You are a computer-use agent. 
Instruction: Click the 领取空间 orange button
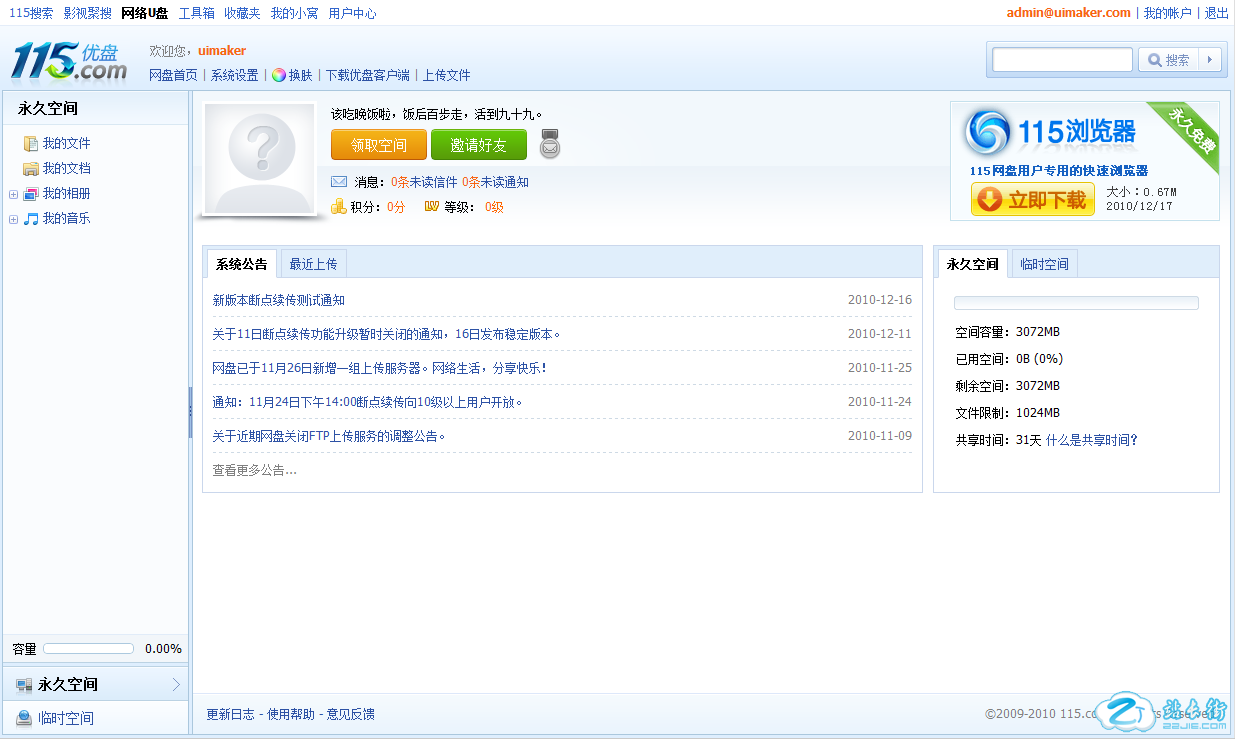pos(378,145)
